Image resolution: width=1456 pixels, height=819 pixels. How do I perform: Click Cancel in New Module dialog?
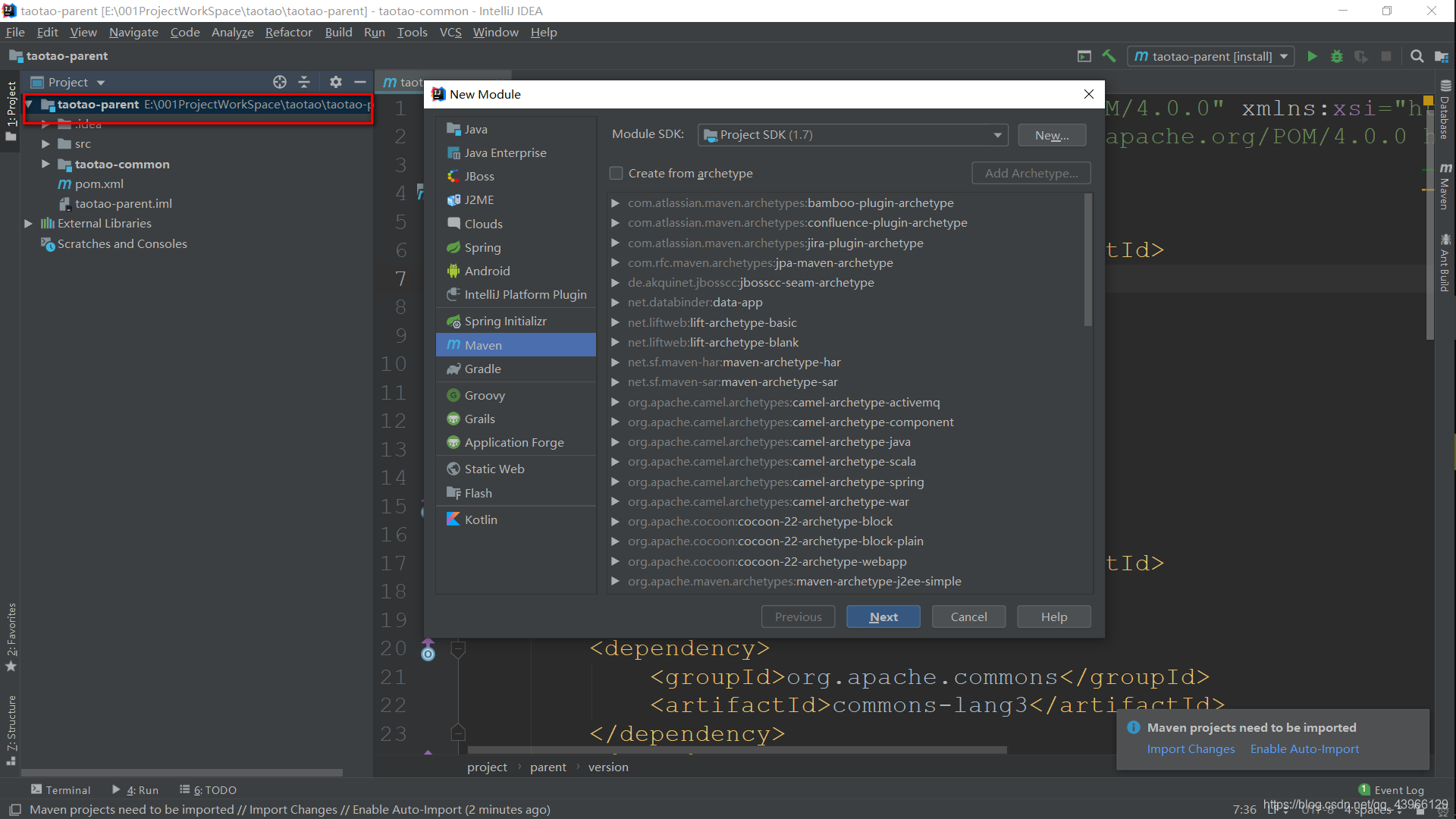[969, 617]
